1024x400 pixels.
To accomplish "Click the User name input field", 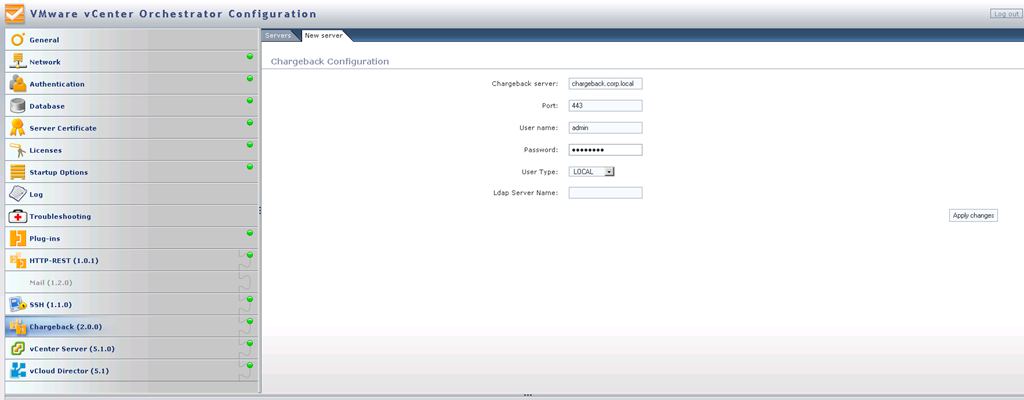I will point(605,127).
